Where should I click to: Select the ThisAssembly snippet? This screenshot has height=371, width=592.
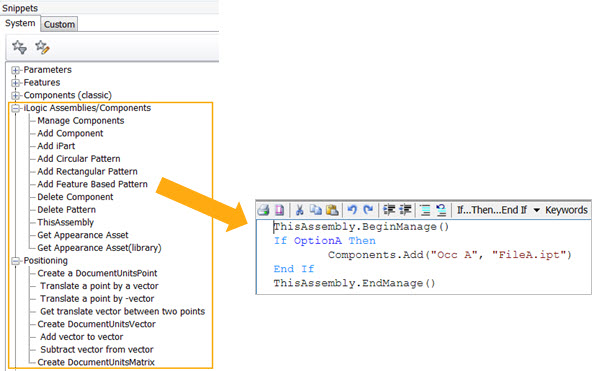tap(65, 222)
